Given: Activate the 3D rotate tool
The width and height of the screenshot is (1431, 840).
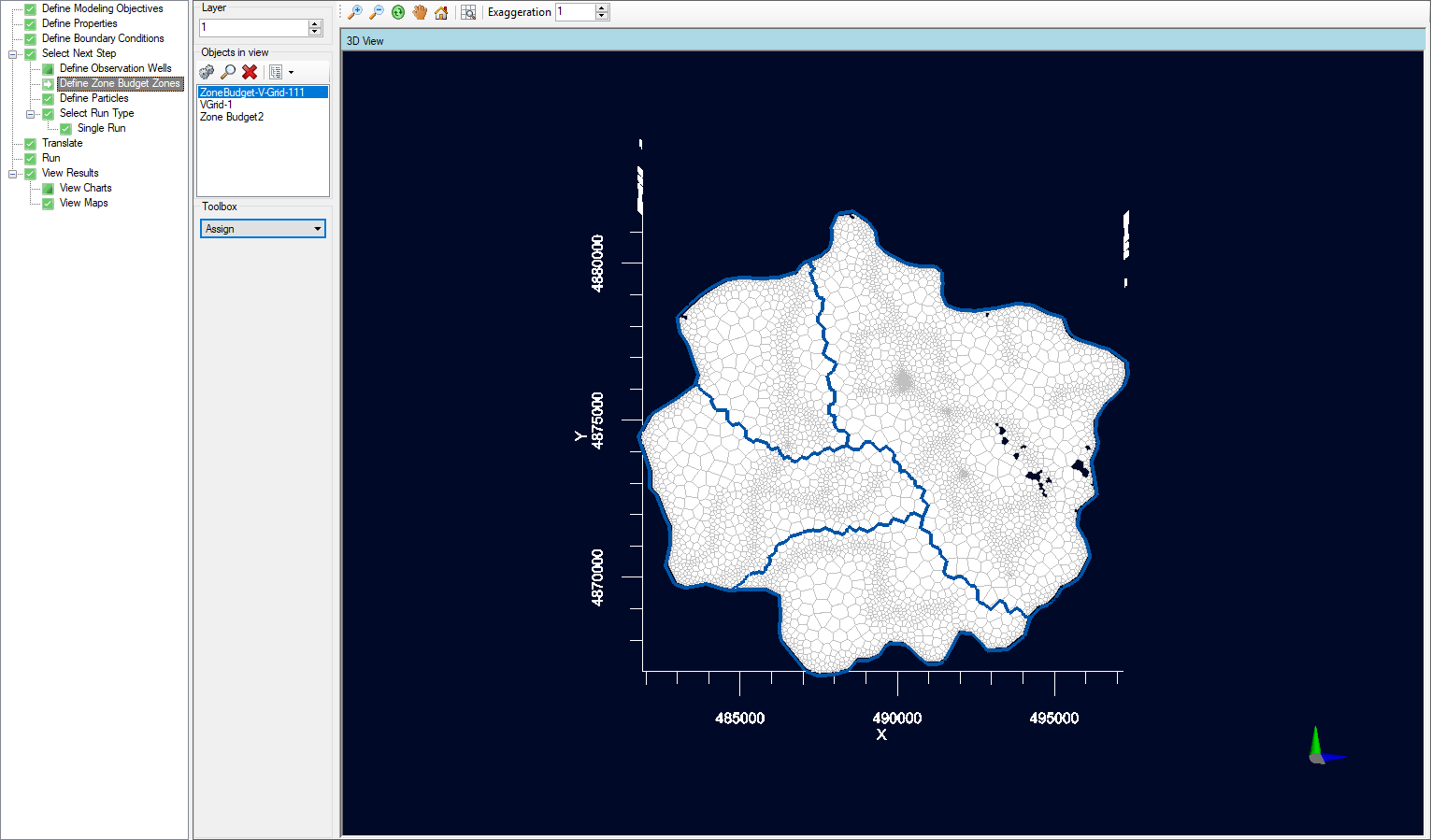Looking at the screenshot, I should coord(398,12).
